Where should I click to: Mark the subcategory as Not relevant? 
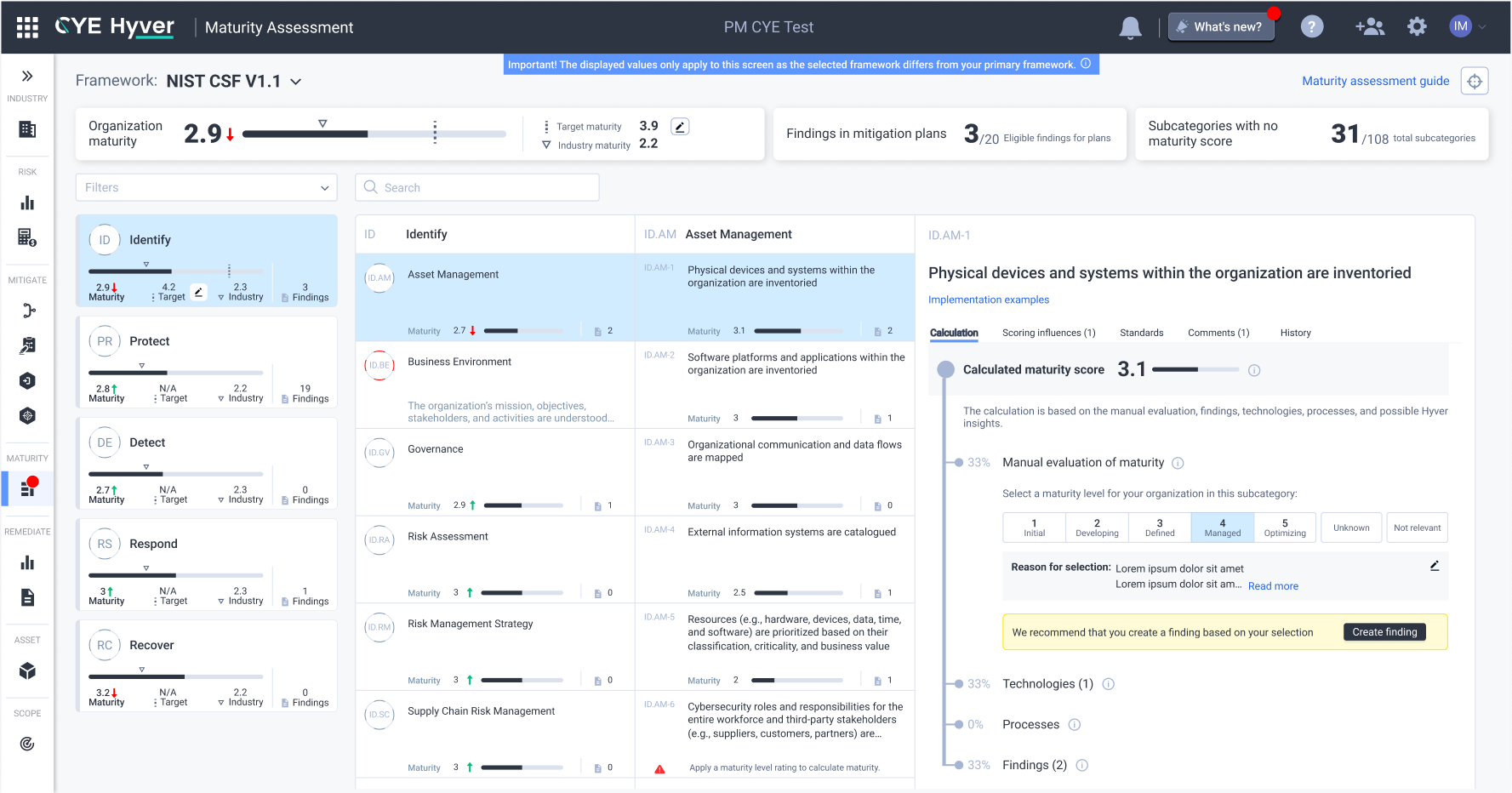point(1417,528)
